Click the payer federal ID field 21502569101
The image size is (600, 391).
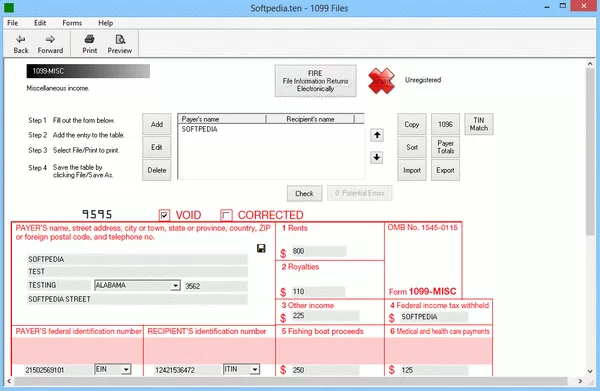(x=58, y=370)
